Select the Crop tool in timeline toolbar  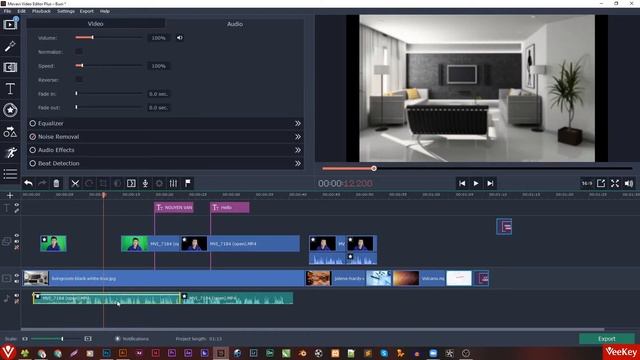tap(103, 183)
